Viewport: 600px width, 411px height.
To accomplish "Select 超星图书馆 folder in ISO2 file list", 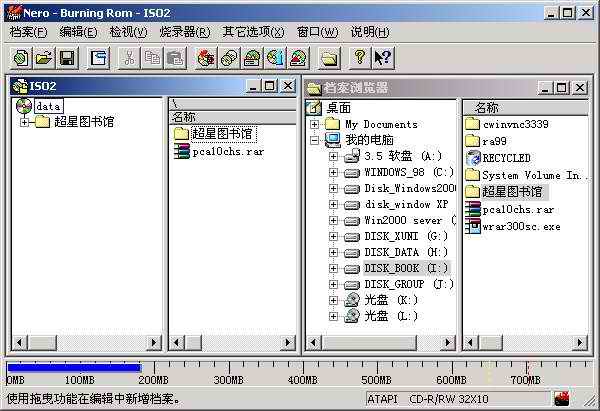I will point(215,134).
